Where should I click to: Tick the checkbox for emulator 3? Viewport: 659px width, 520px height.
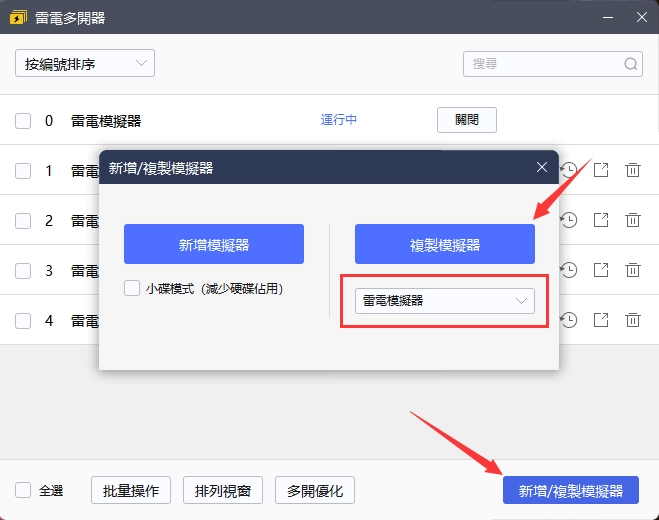23,271
